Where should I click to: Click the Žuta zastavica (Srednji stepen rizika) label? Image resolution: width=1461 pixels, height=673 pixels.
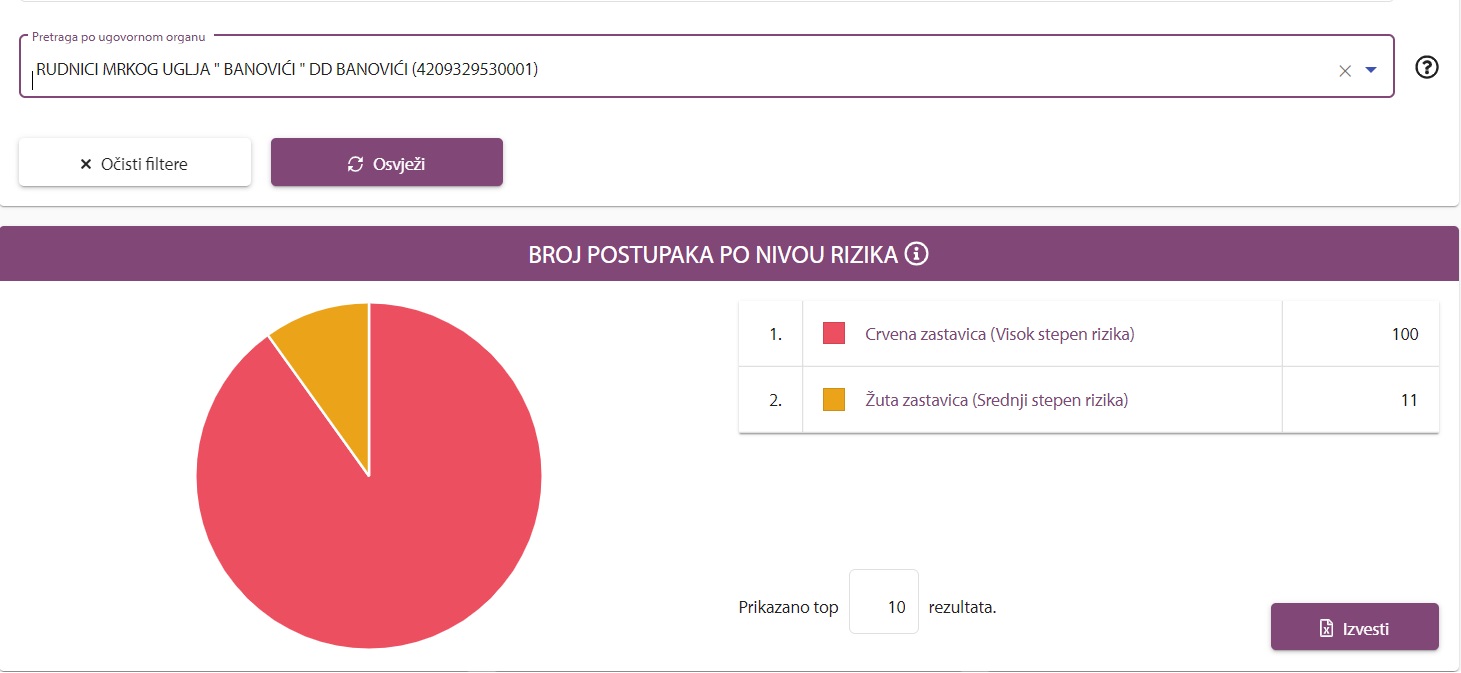pos(996,400)
